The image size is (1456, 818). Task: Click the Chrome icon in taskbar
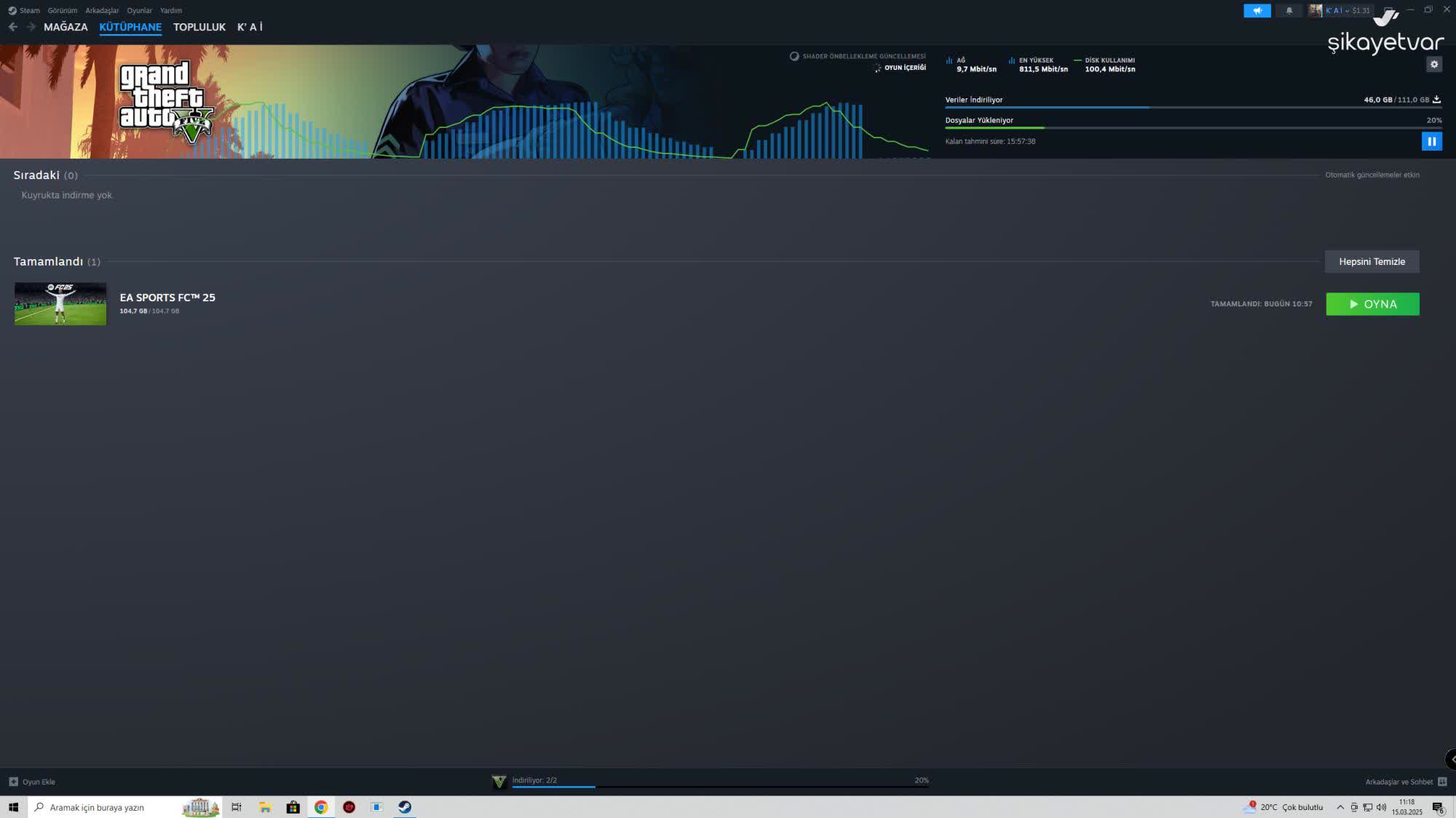pos(321,807)
